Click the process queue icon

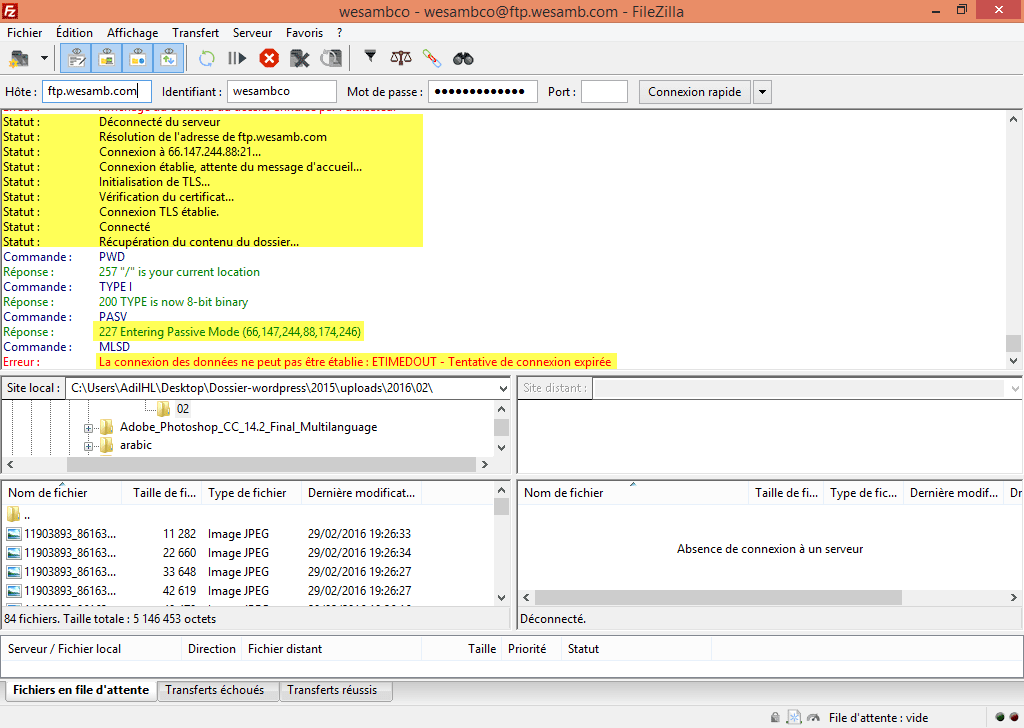pos(237,58)
